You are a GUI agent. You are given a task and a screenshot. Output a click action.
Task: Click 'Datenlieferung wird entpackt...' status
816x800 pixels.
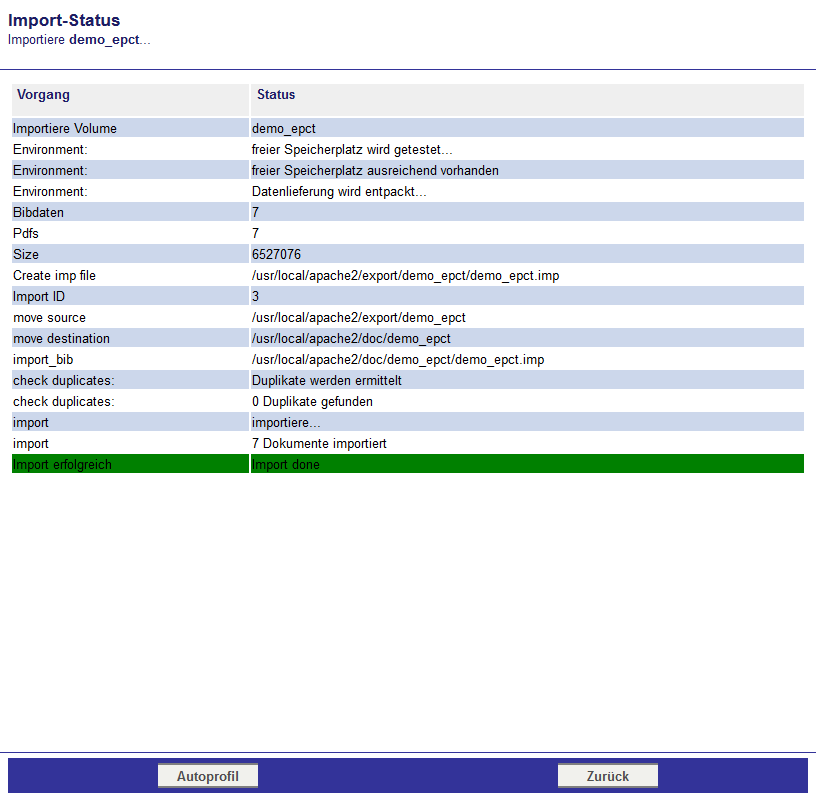(x=339, y=192)
